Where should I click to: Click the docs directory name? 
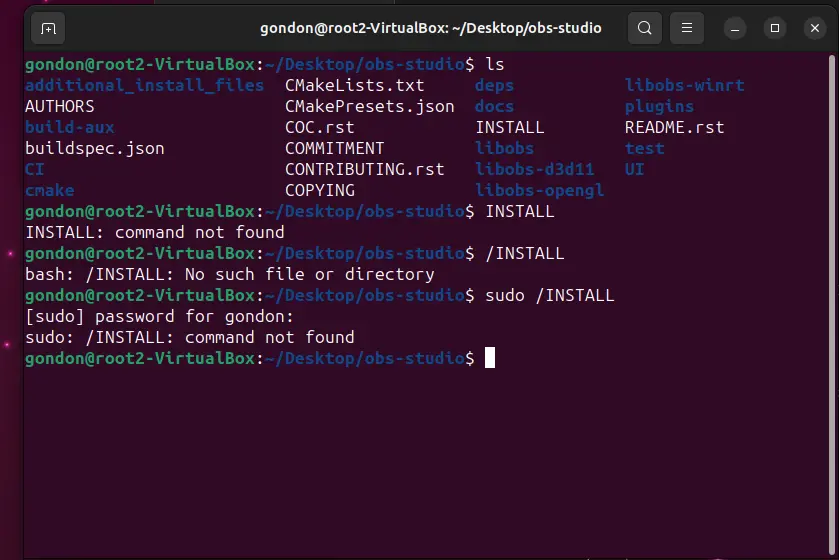pyautogui.click(x=494, y=106)
